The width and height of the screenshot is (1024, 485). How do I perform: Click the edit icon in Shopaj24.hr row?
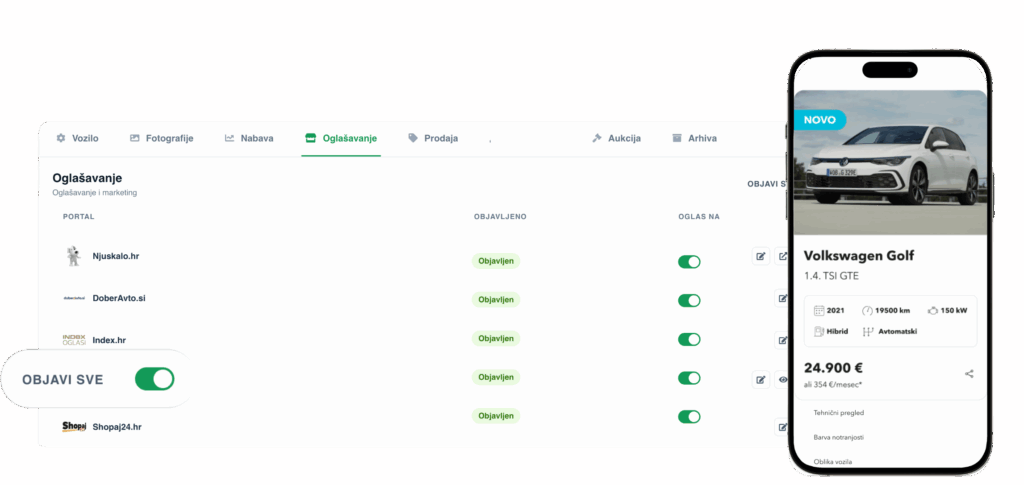pos(782,427)
